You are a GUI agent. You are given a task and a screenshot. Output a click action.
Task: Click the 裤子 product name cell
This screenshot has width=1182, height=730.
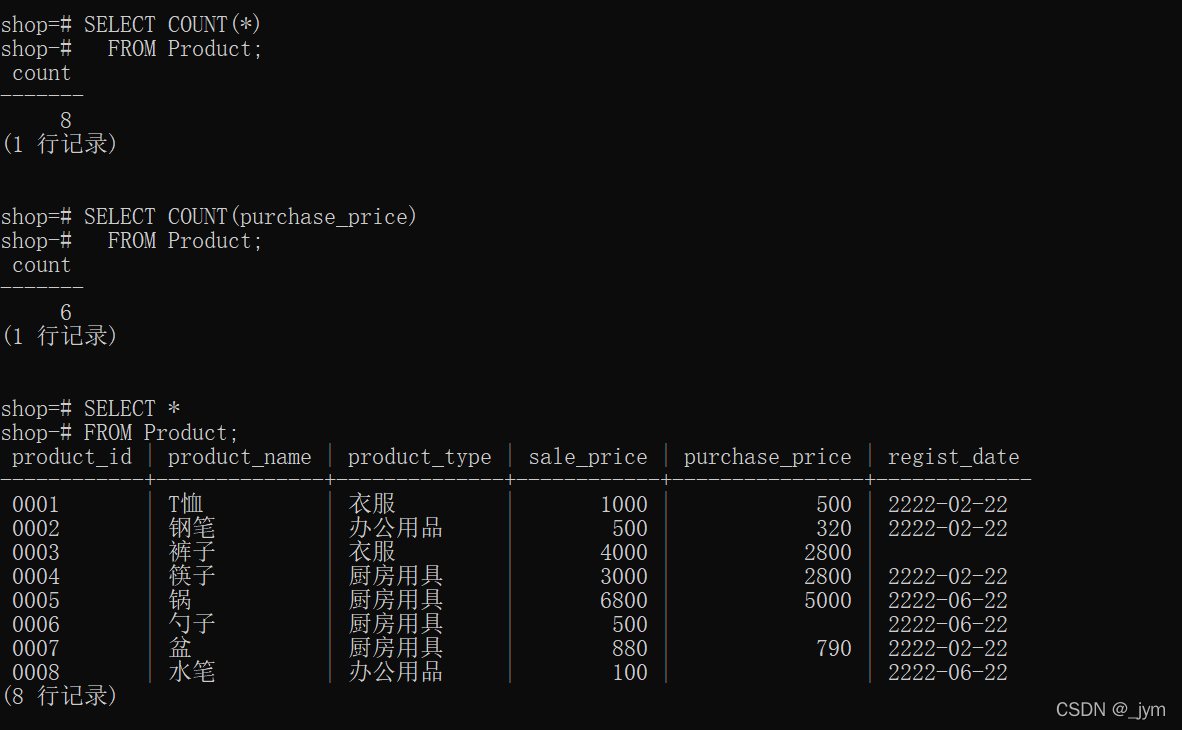click(191, 552)
